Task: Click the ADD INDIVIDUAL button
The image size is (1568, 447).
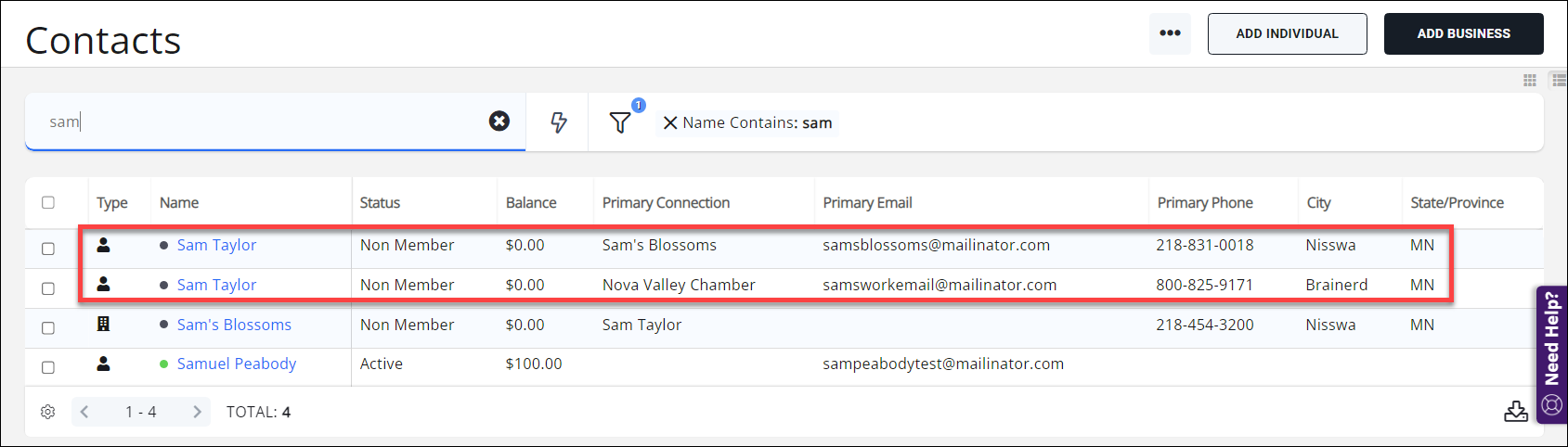Action: 1287,33
